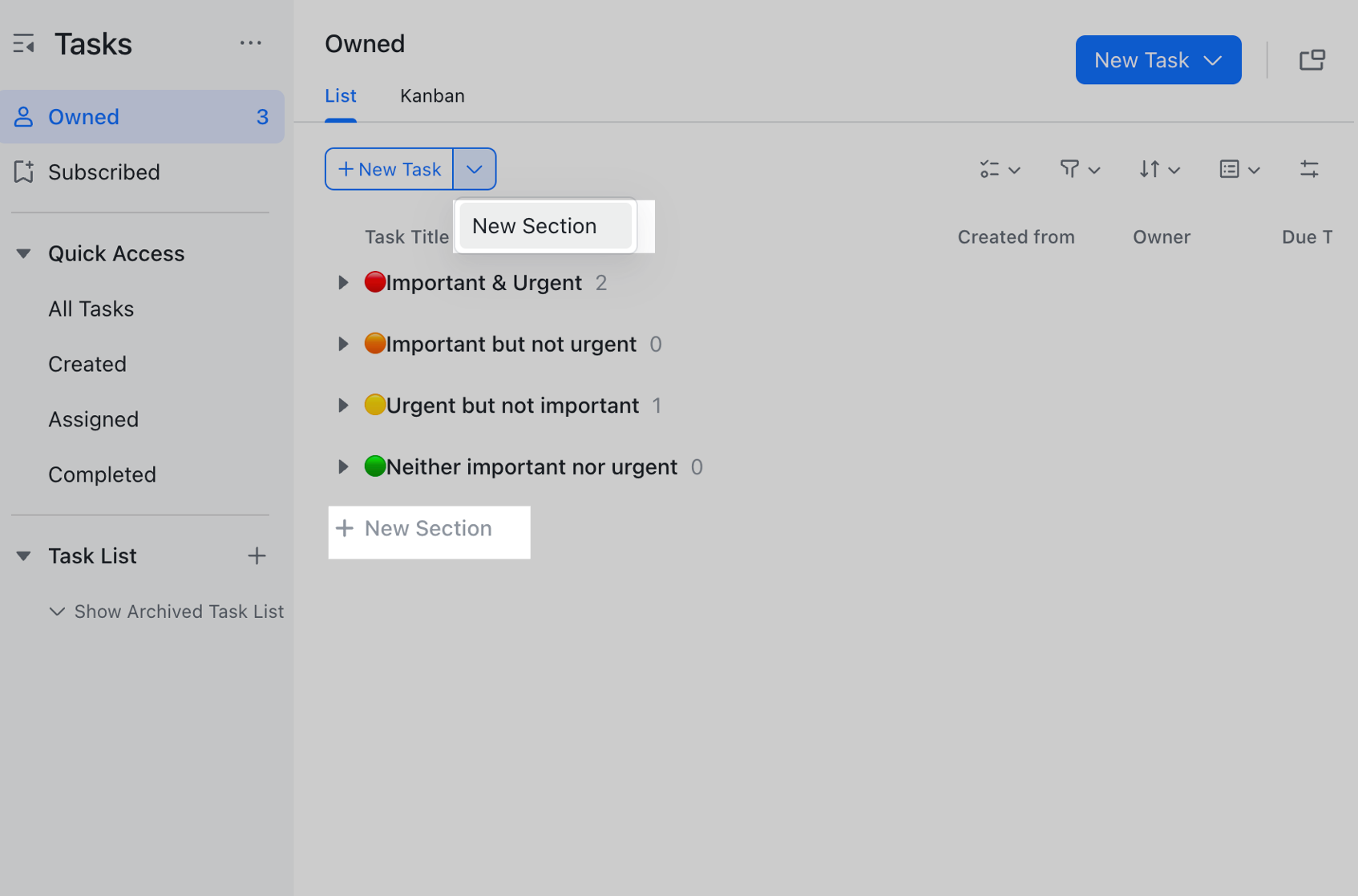The image size is (1358, 896).
Task: Collapse the Task List group
Action: click(x=22, y=555)
